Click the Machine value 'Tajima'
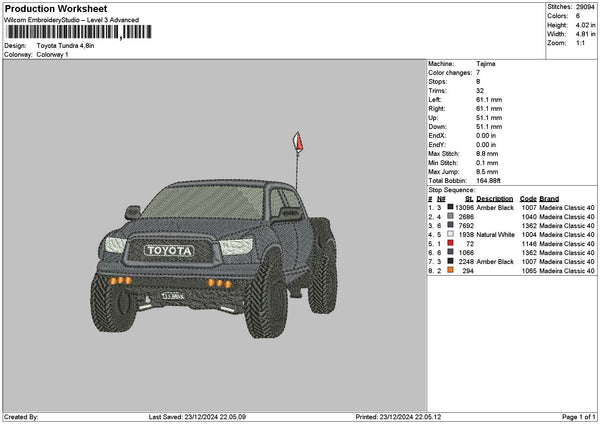 tap(486, 64)
